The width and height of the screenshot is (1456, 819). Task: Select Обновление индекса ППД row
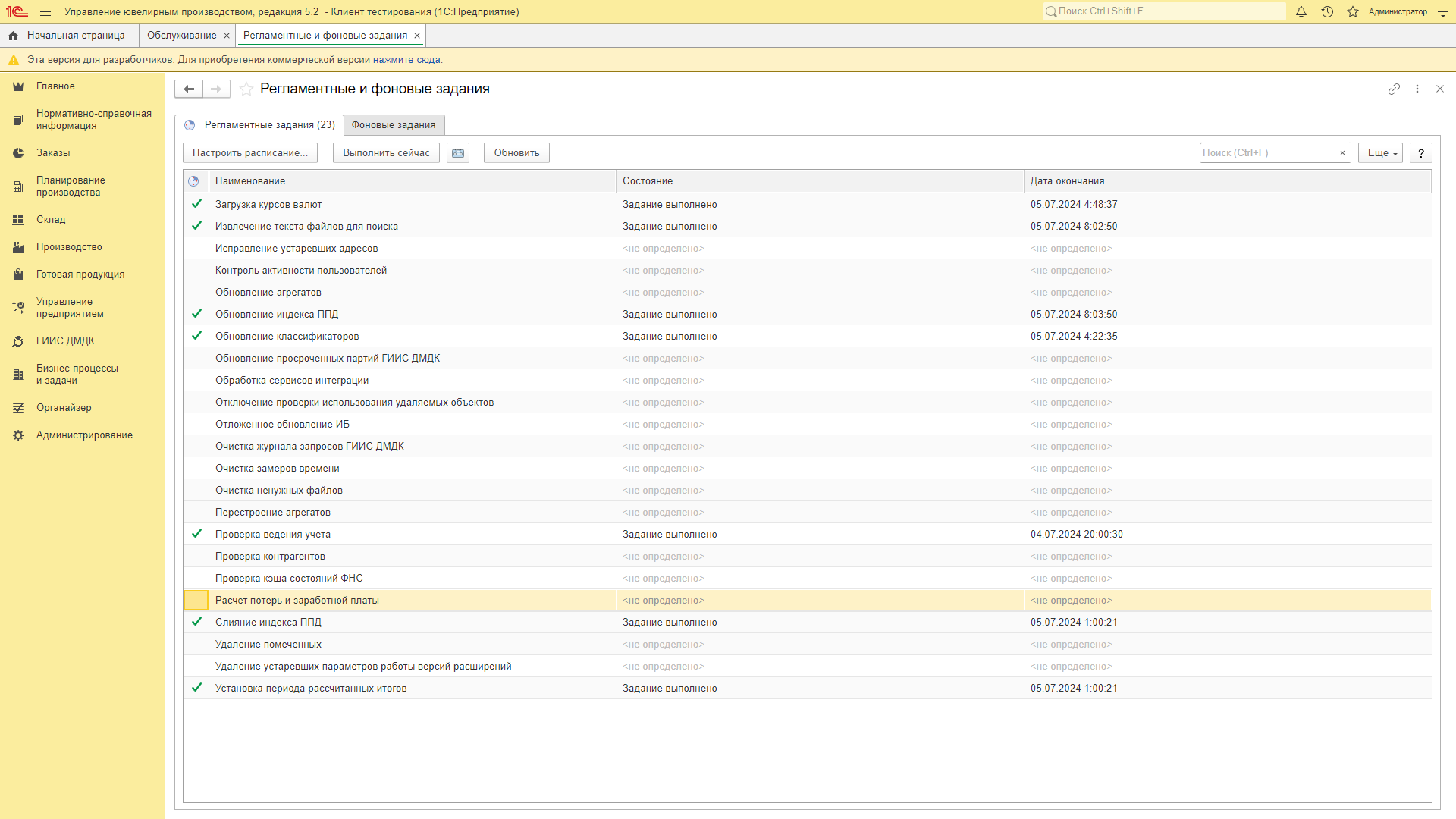[808, 315]
